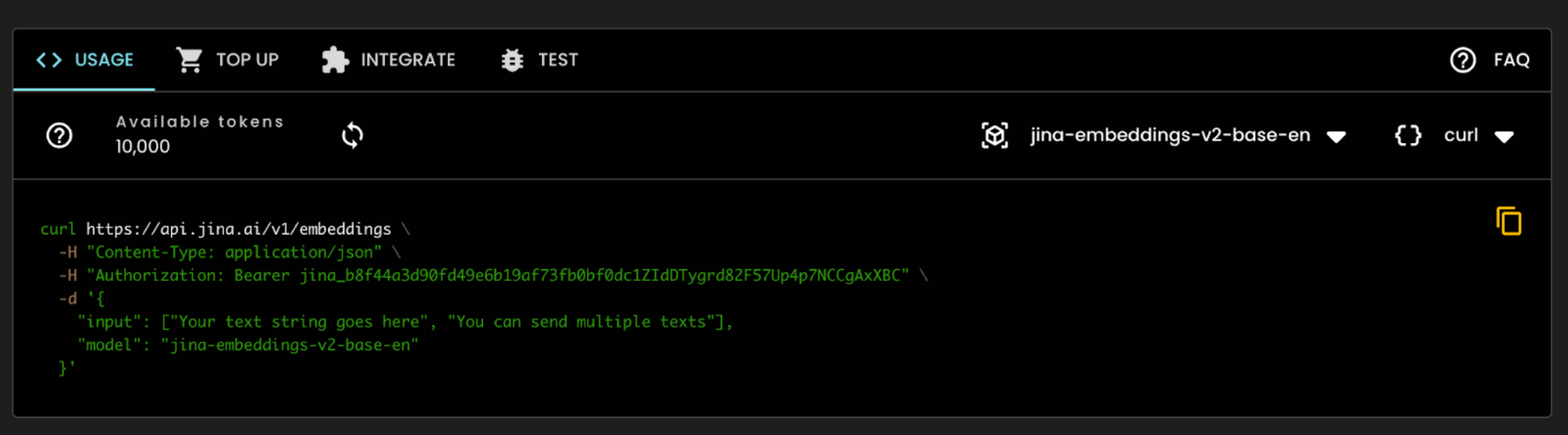Viewport: 1568px width, 435px height.
Task: Go to the Integrate tab
Action: click(407, 60)
